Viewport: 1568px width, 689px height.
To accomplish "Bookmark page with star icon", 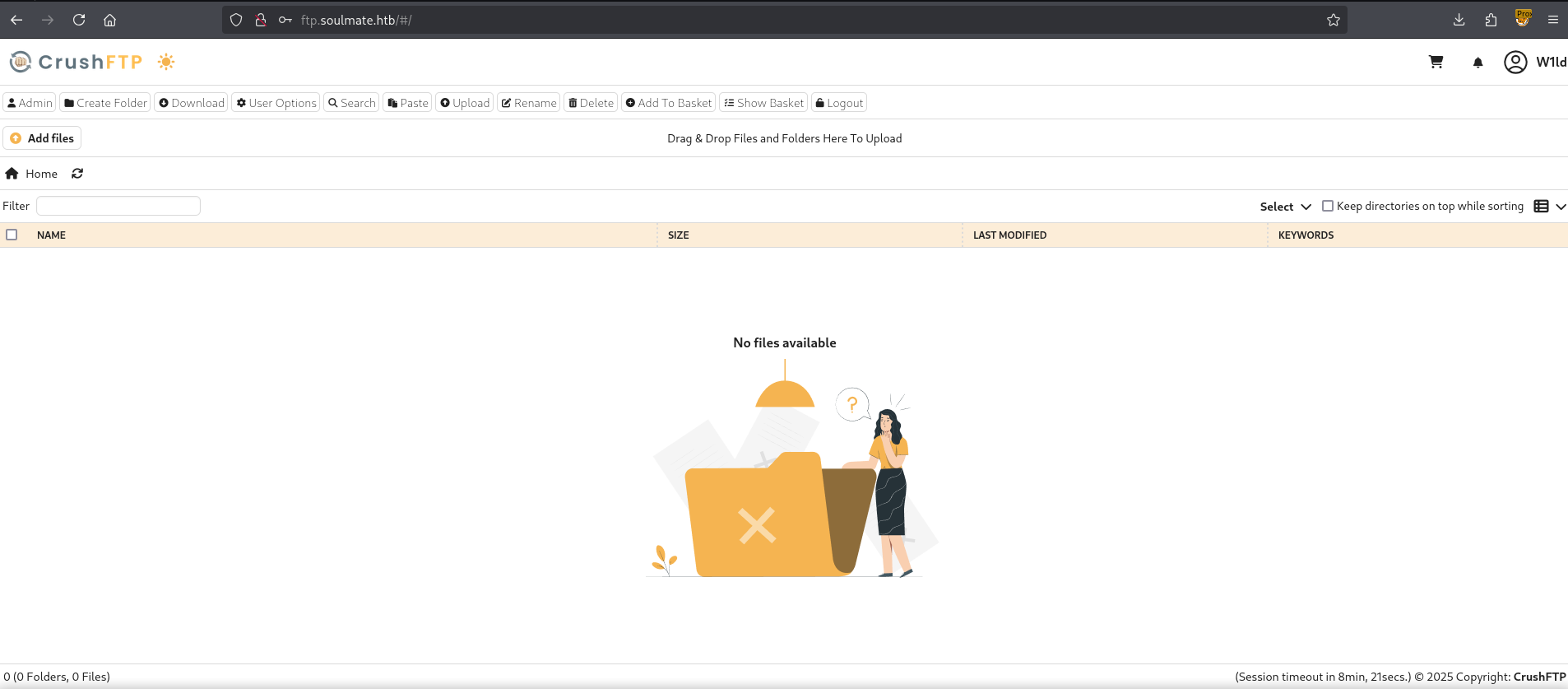I will [1333, 20].
